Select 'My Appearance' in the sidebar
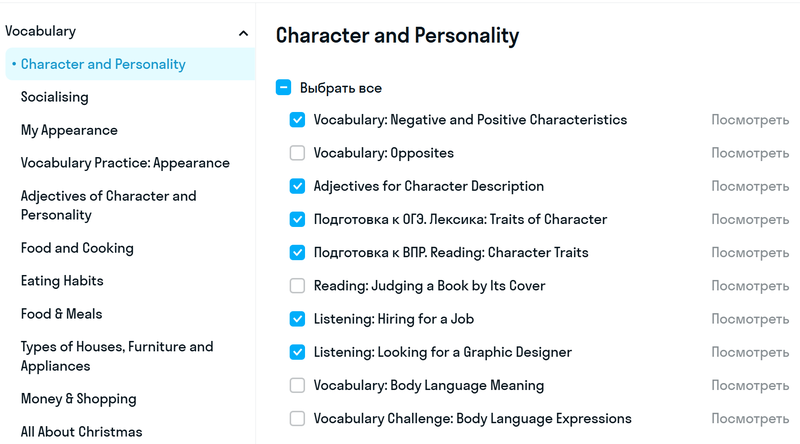 pos(69,130)
